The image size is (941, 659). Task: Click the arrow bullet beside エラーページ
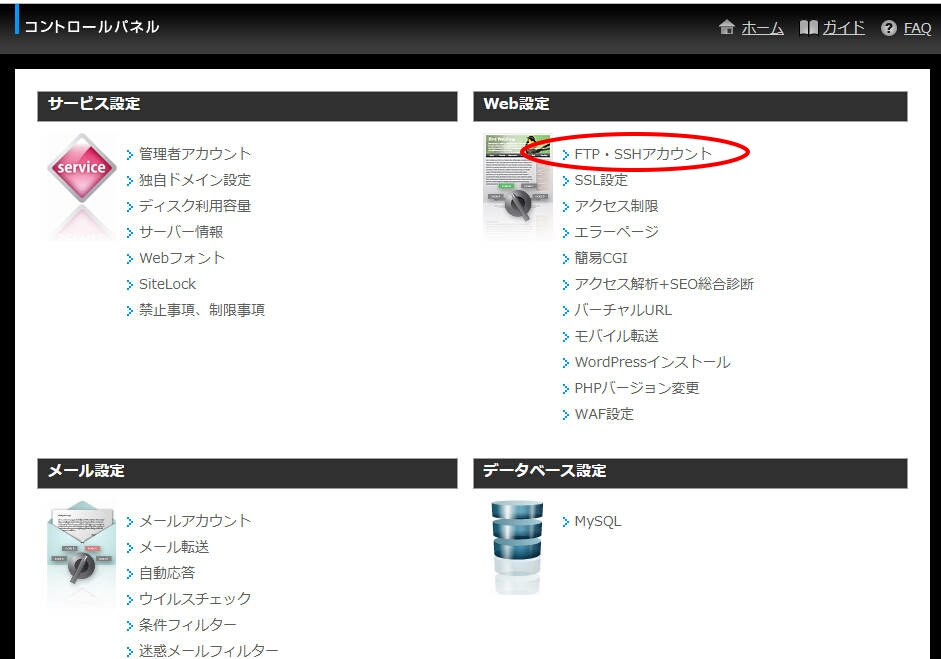click(x=565, y=232)
